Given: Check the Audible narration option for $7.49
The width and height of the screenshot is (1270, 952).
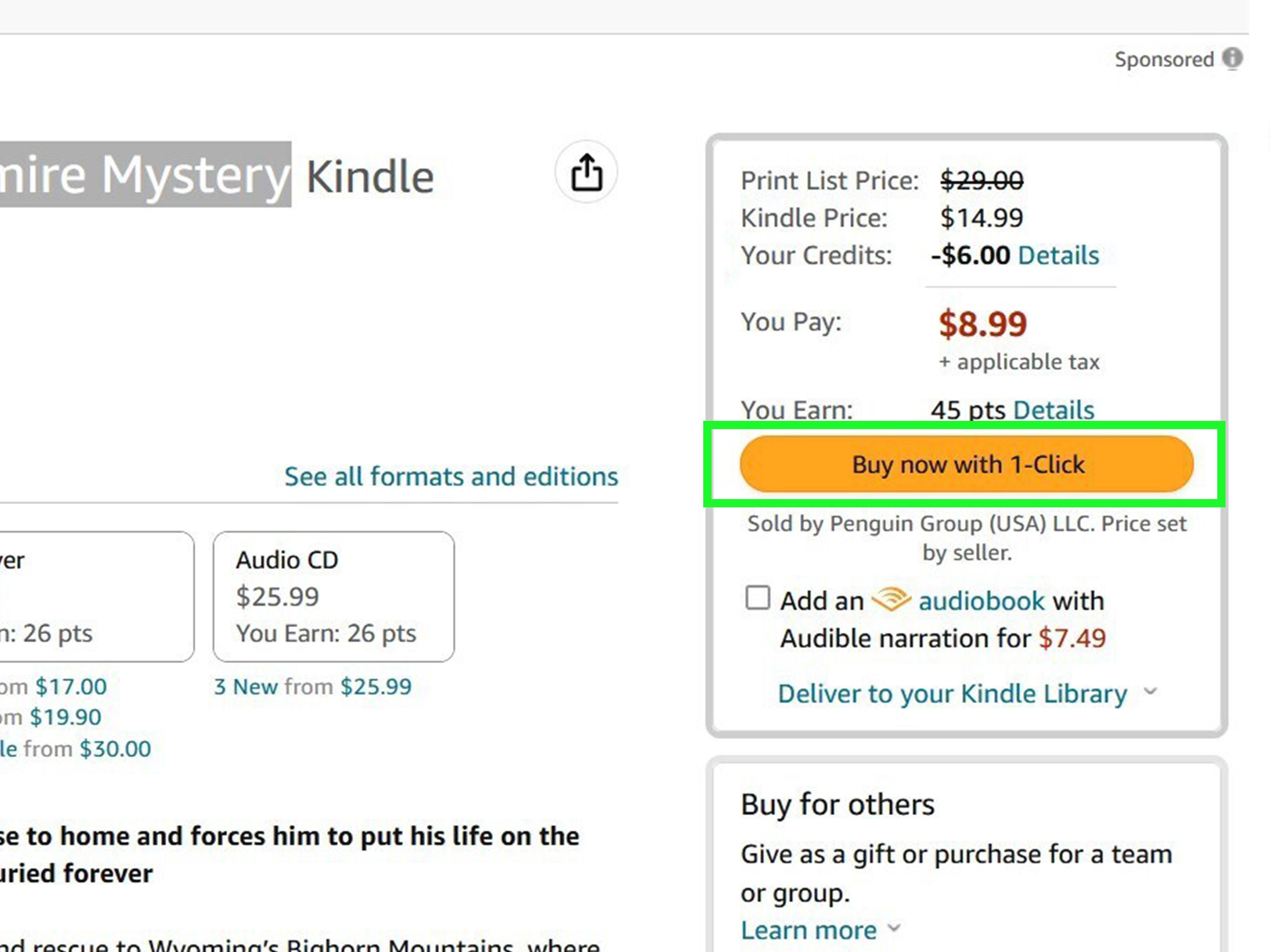Looking at the screenshot, I should tap(757, 597).
